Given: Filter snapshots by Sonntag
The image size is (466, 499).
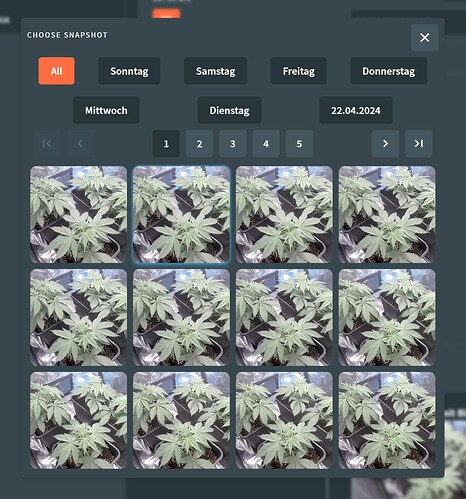Looking at the screenshot, I should click(129, 71).
